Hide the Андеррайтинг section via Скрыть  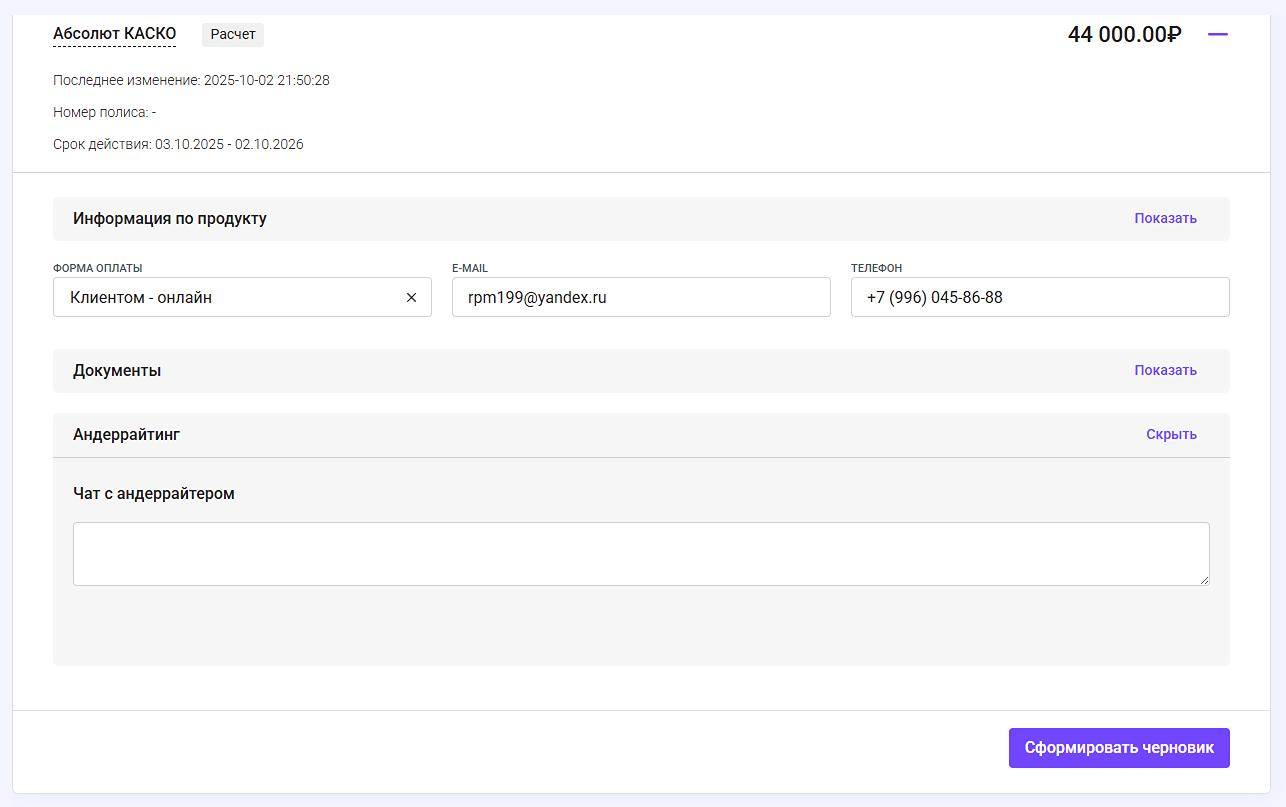tap(1171, 434)
